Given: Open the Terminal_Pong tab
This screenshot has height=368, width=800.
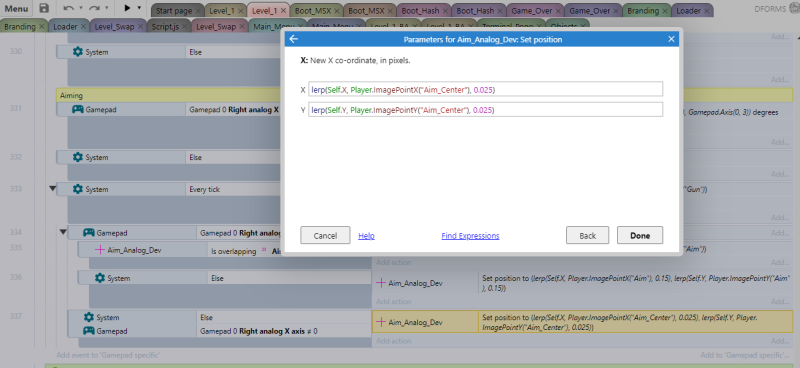Looking at the screenshot, I should [x=508, y=27].
